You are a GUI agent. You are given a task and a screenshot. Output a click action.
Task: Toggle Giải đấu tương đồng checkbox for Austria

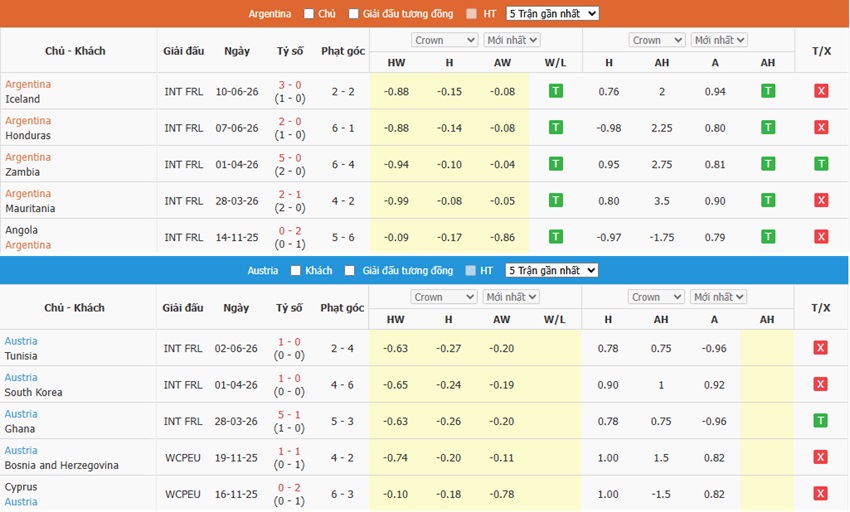click(x=350, y=270)
